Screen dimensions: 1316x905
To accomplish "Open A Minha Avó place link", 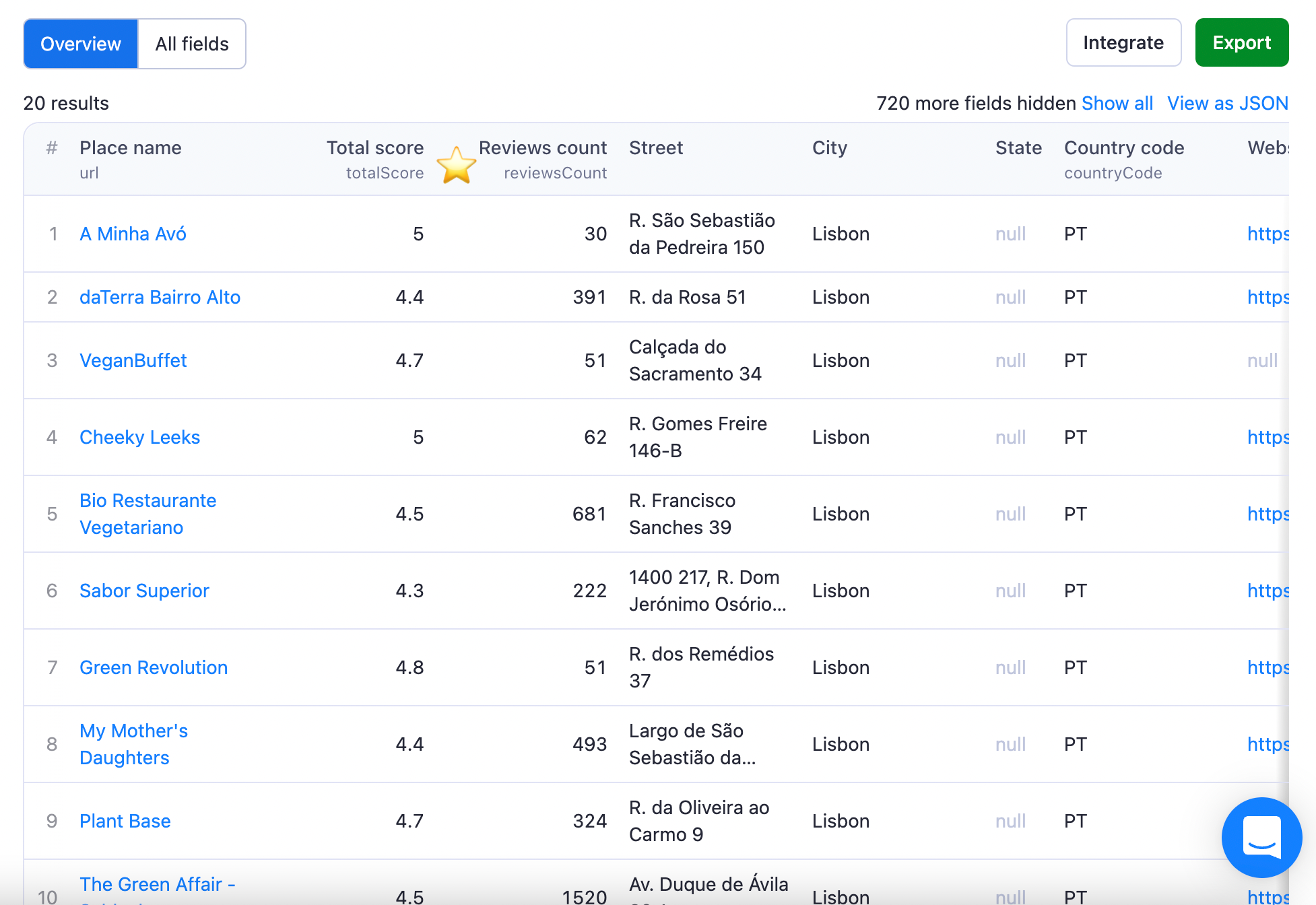I will click(x=133, y=234).
